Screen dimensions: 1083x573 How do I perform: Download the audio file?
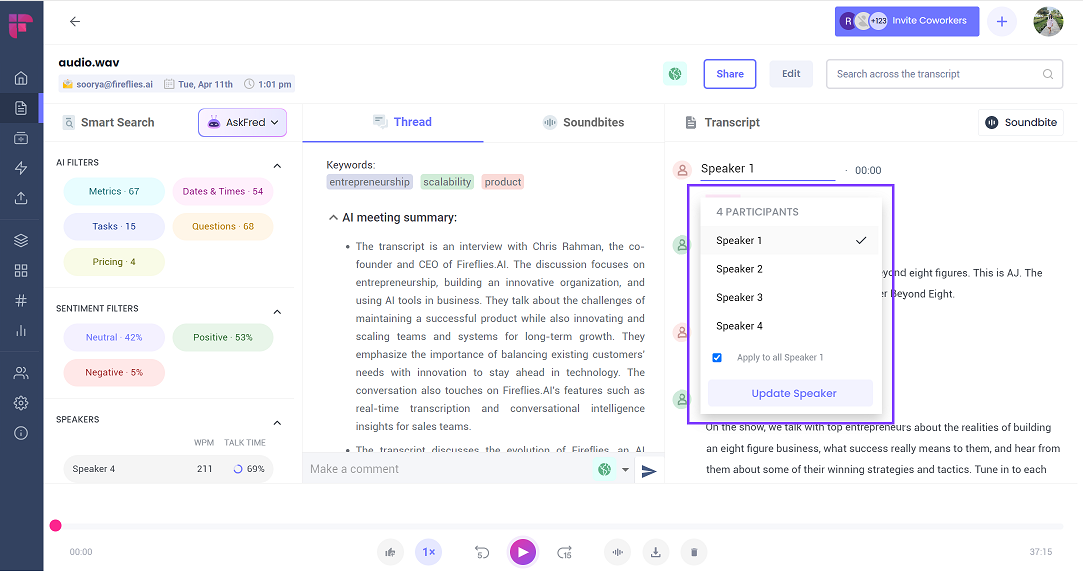(x=655, y=552)
